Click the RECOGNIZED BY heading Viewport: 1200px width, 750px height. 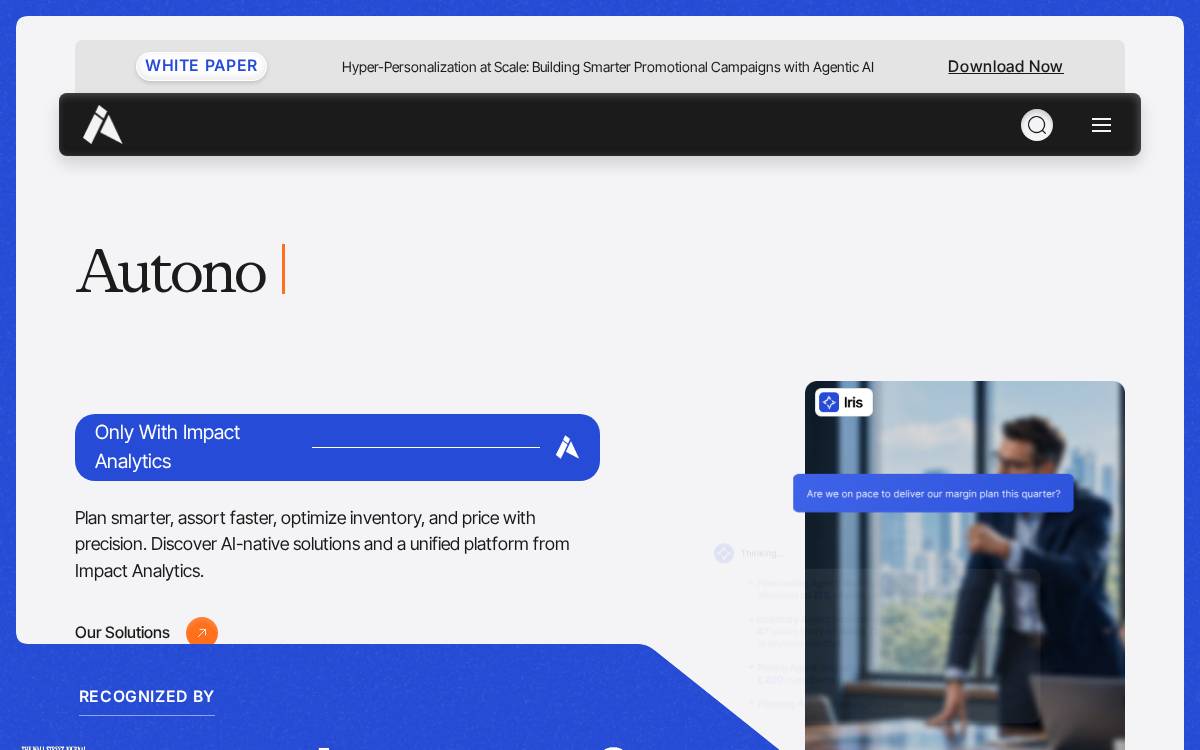147,696
